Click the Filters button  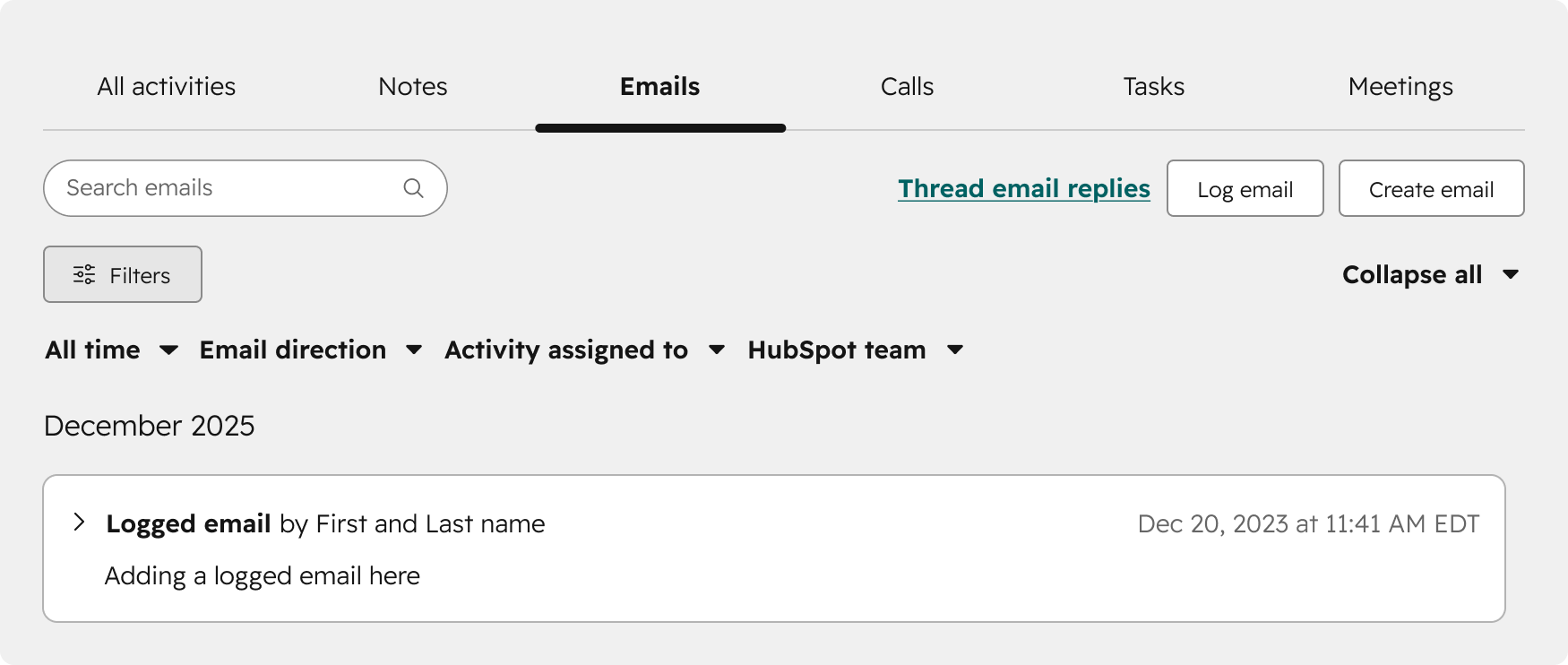(123, 274)
